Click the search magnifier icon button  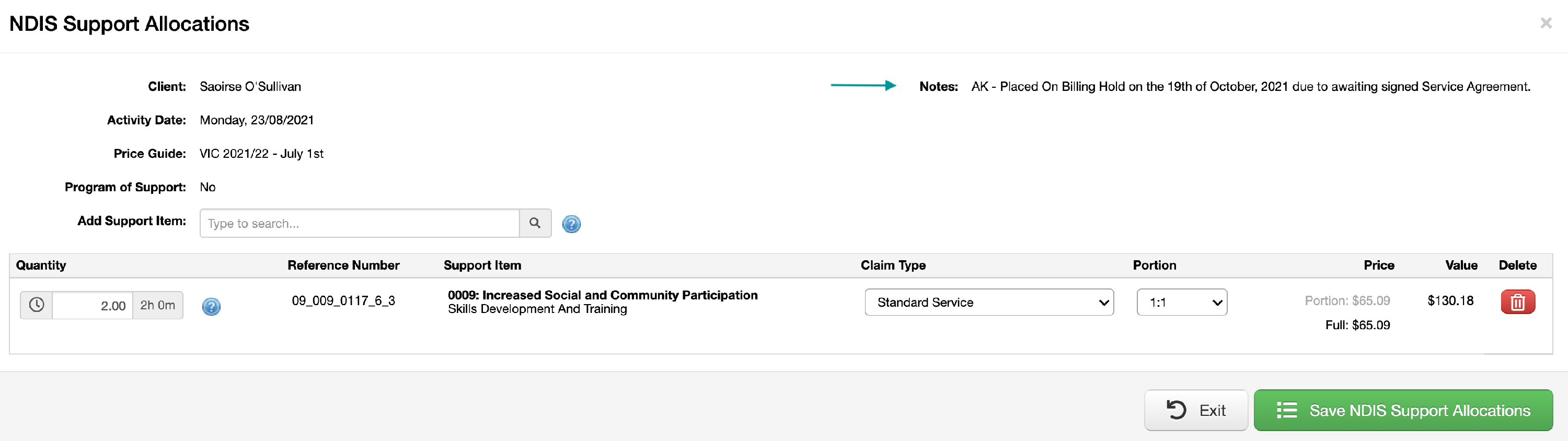coord(535,223)
